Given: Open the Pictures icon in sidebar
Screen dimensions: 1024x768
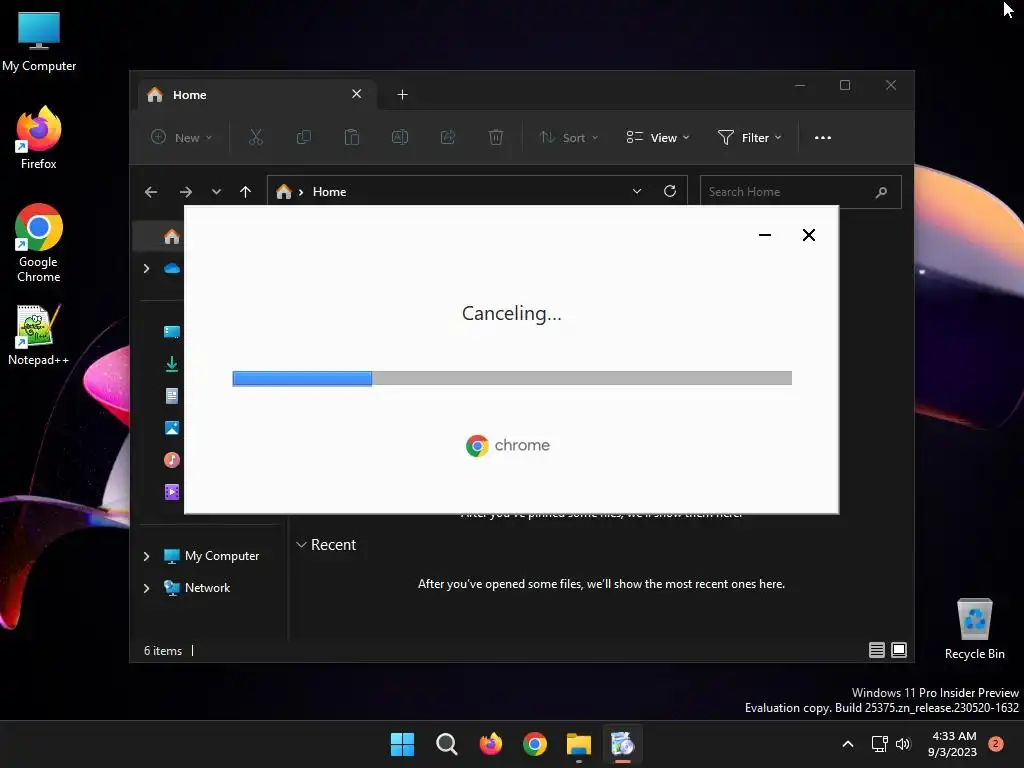Looking at the screenshot, I should coord(172,428).
